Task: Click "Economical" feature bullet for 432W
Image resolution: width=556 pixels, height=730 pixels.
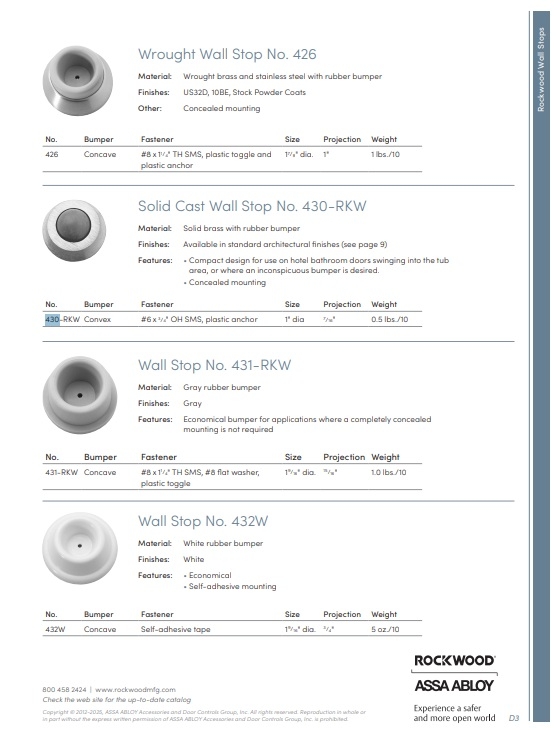Action: pyautogui.click(x=210, y=575)
